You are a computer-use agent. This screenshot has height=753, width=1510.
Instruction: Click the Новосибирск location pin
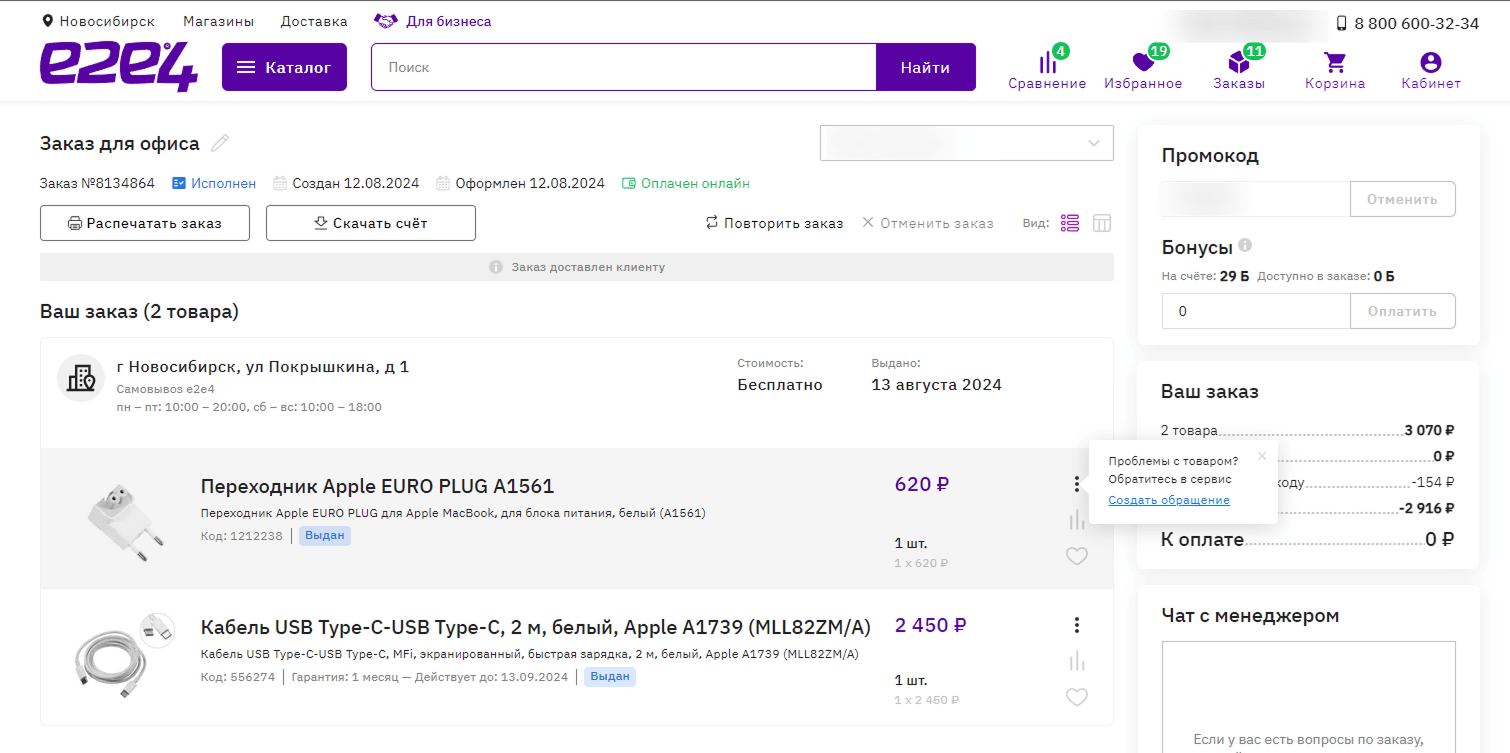click(x=48, y=21)
